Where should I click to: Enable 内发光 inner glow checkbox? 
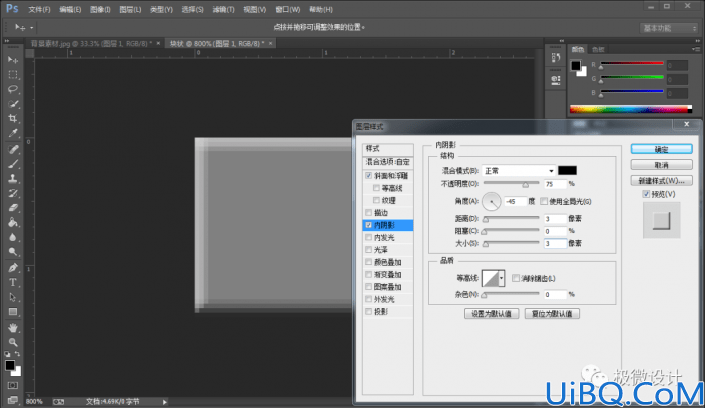369,237
